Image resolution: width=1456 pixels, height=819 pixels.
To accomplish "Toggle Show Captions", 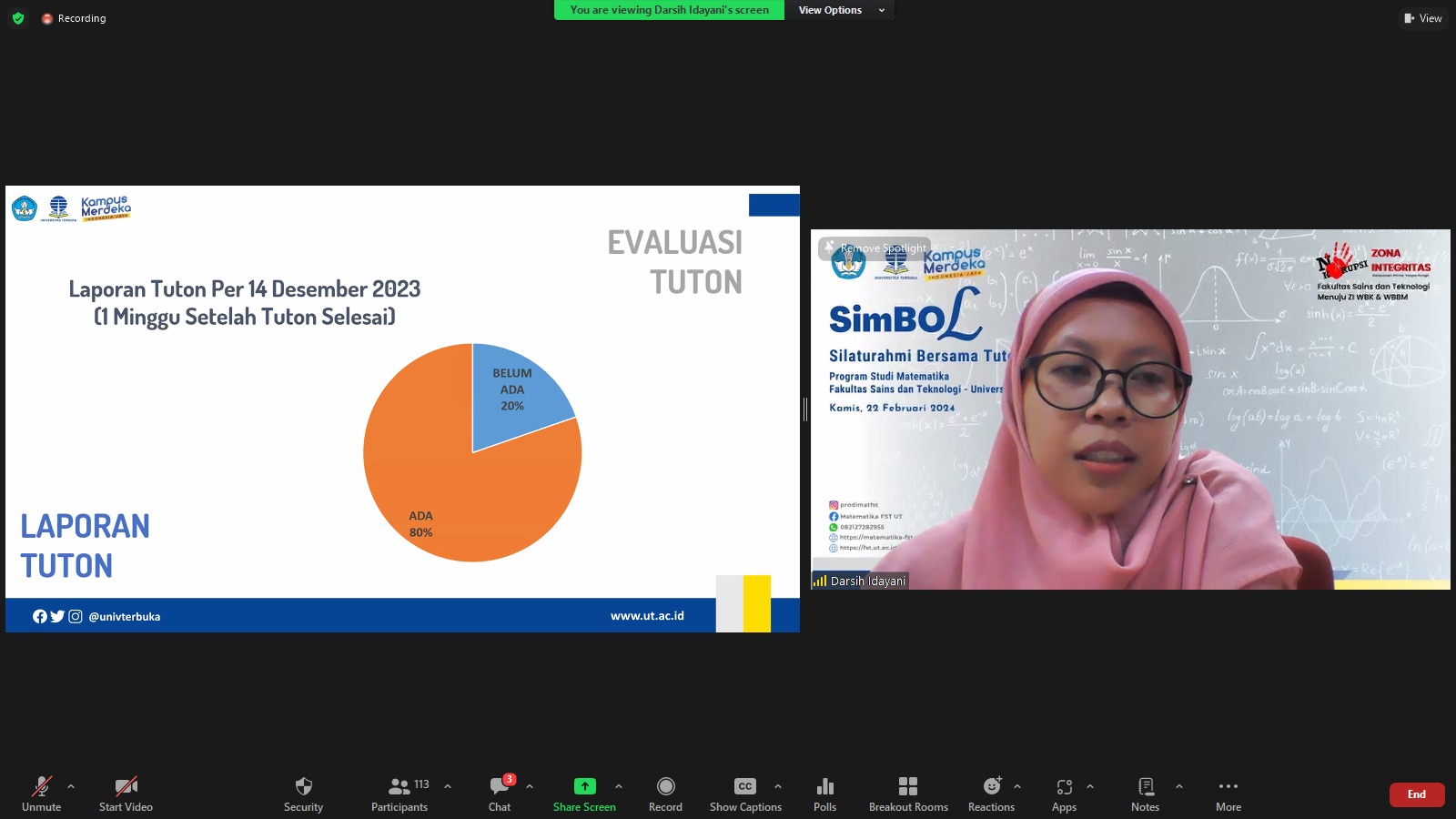I will click(745, 794).
